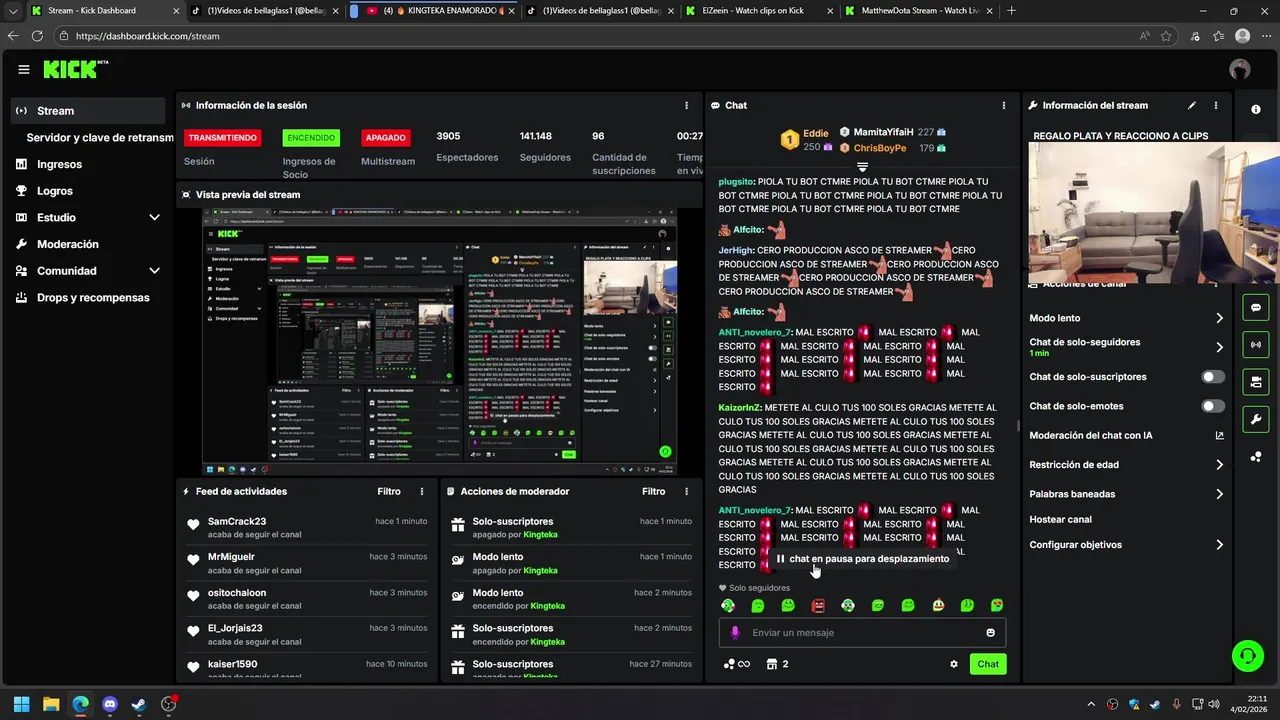Viewport: 1280px width, 720px height.
Task: Toggle Chat de solo-emotes switch
Action: pyautogui.click(x=1213, y=406)
